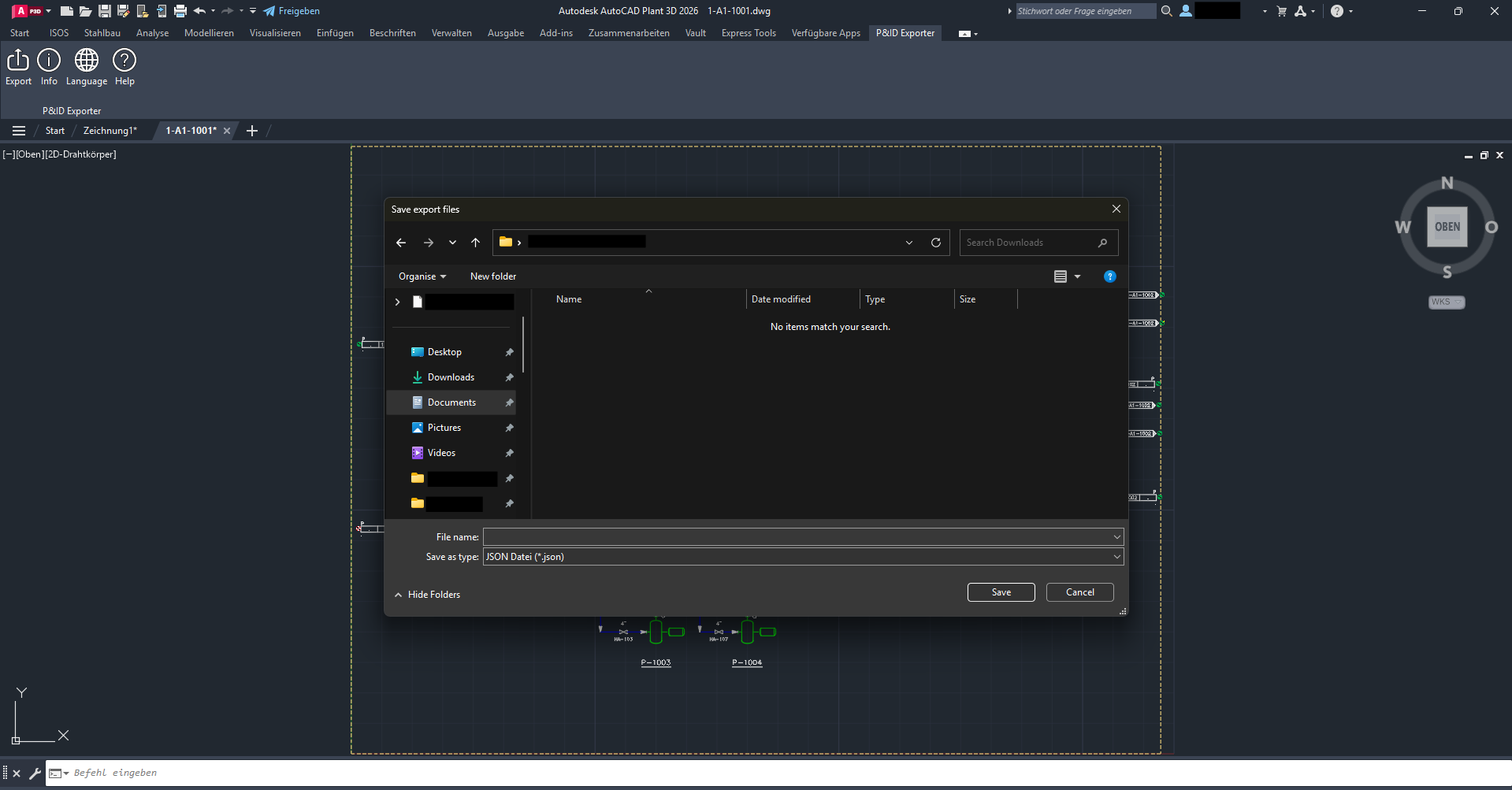The width and height of the screenshot is (1512, 790).
Task: Click the Customization wrench in the status bar
Action: [x=35, y=773]
